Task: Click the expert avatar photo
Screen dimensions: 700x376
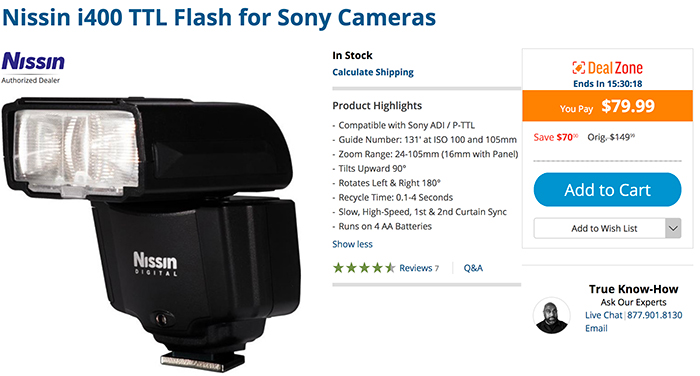Action: click(x=551, y=315)
